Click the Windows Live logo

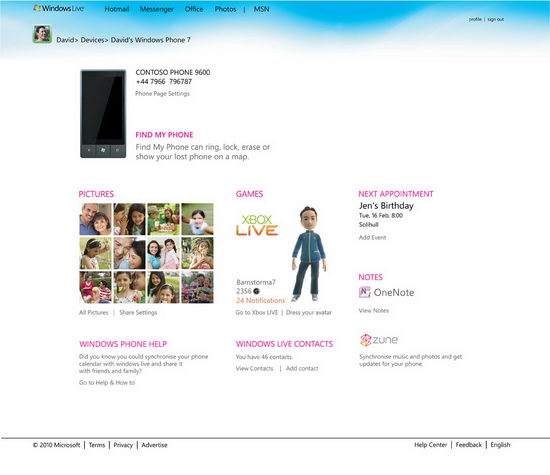[x=59, y=8]
